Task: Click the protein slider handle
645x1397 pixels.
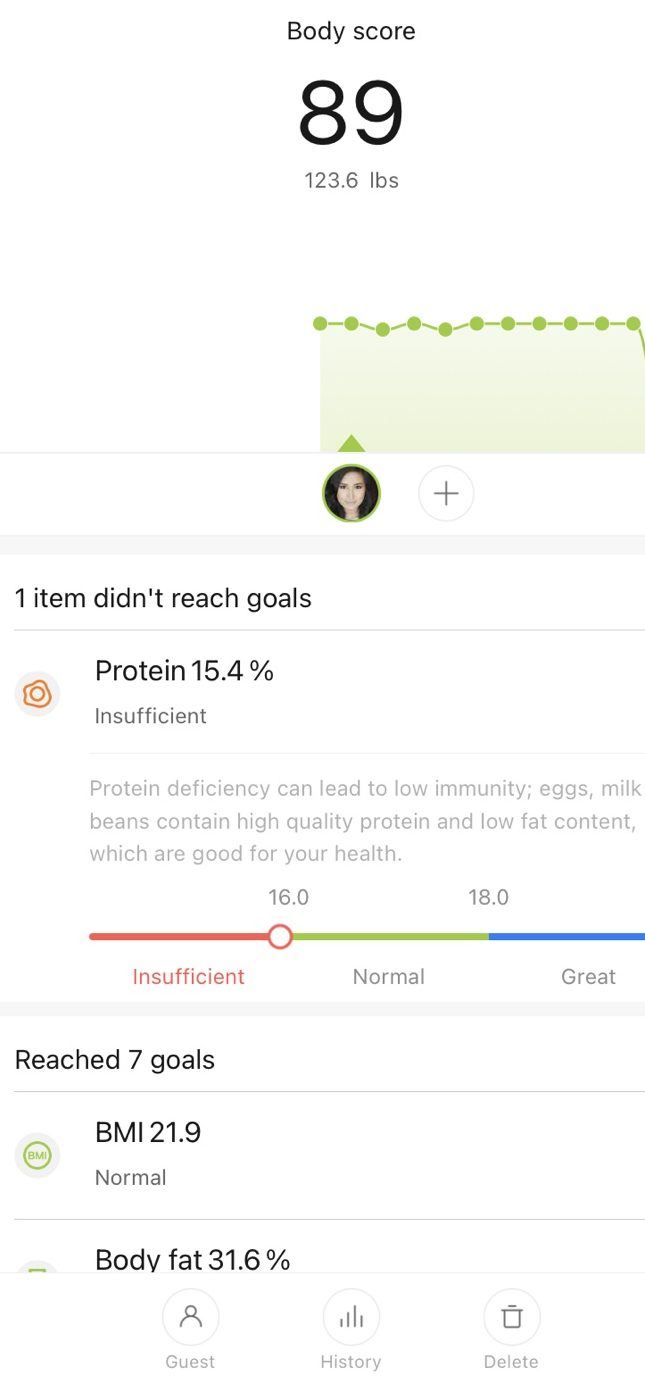Action: click(280, 937)
